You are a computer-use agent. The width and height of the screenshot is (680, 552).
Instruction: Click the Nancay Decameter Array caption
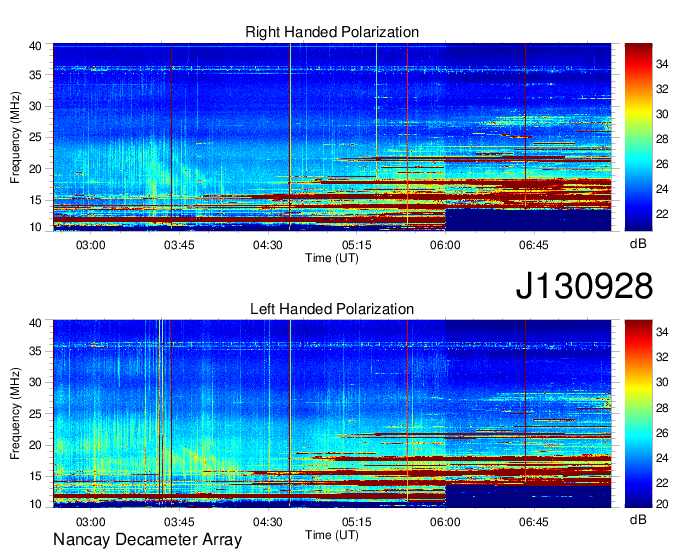147,540
